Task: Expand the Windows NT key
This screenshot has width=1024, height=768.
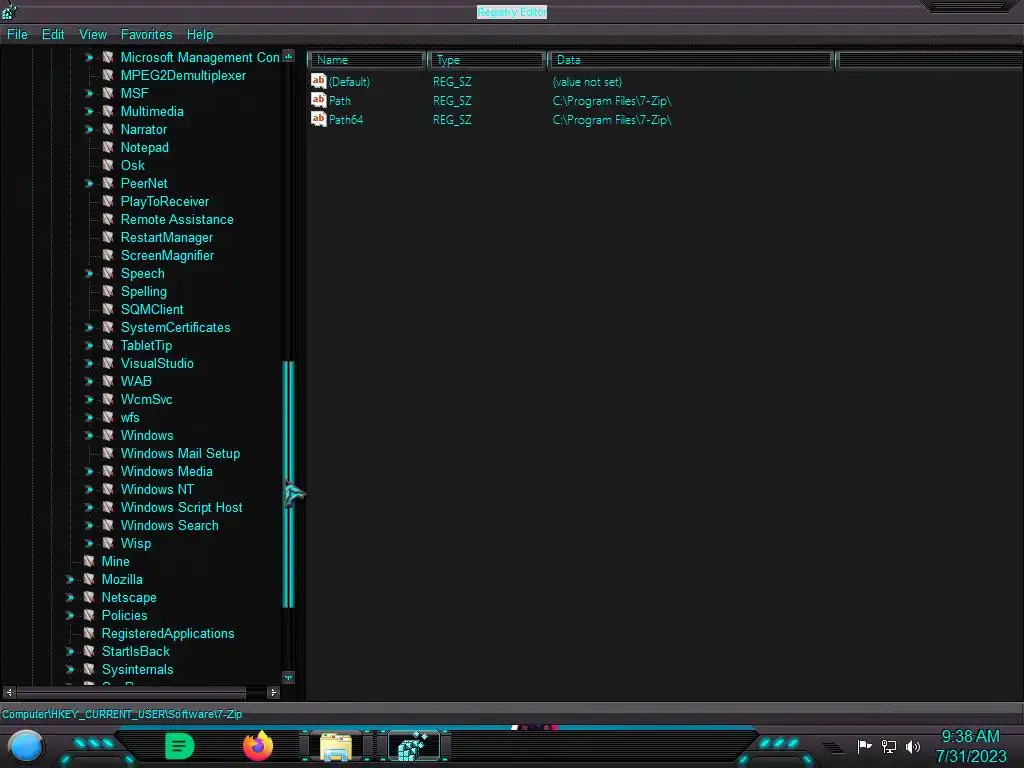Action: 89,489
